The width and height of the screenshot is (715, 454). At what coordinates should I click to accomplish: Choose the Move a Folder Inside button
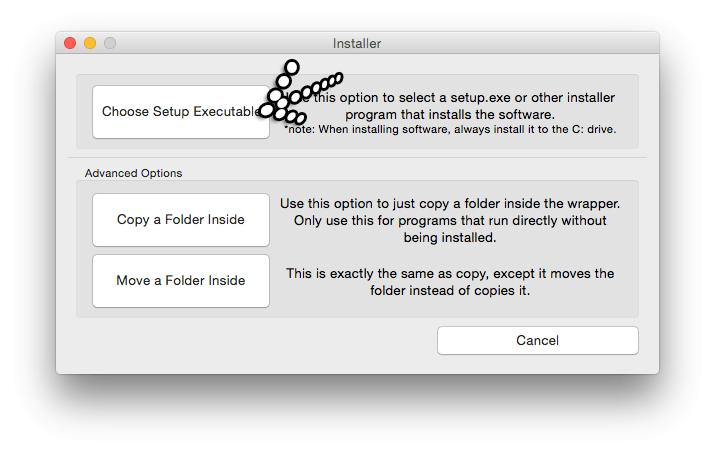[181, 281]
